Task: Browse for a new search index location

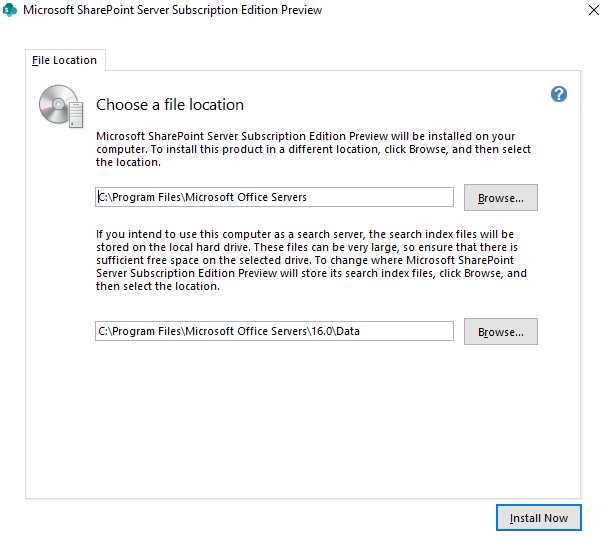Action: pyautogui.click(x=500, y=332)
